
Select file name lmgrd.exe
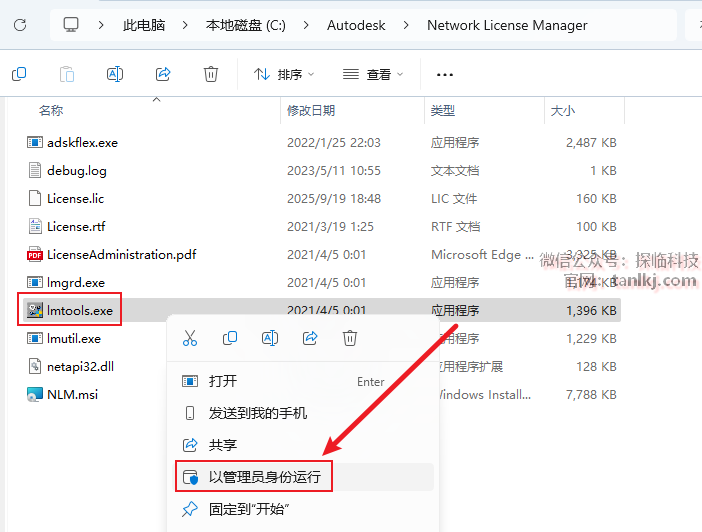tap(76, 283)
